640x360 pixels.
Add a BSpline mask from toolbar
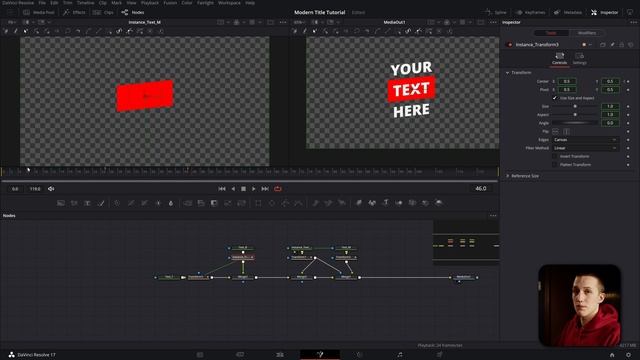[x=299, y=203]
